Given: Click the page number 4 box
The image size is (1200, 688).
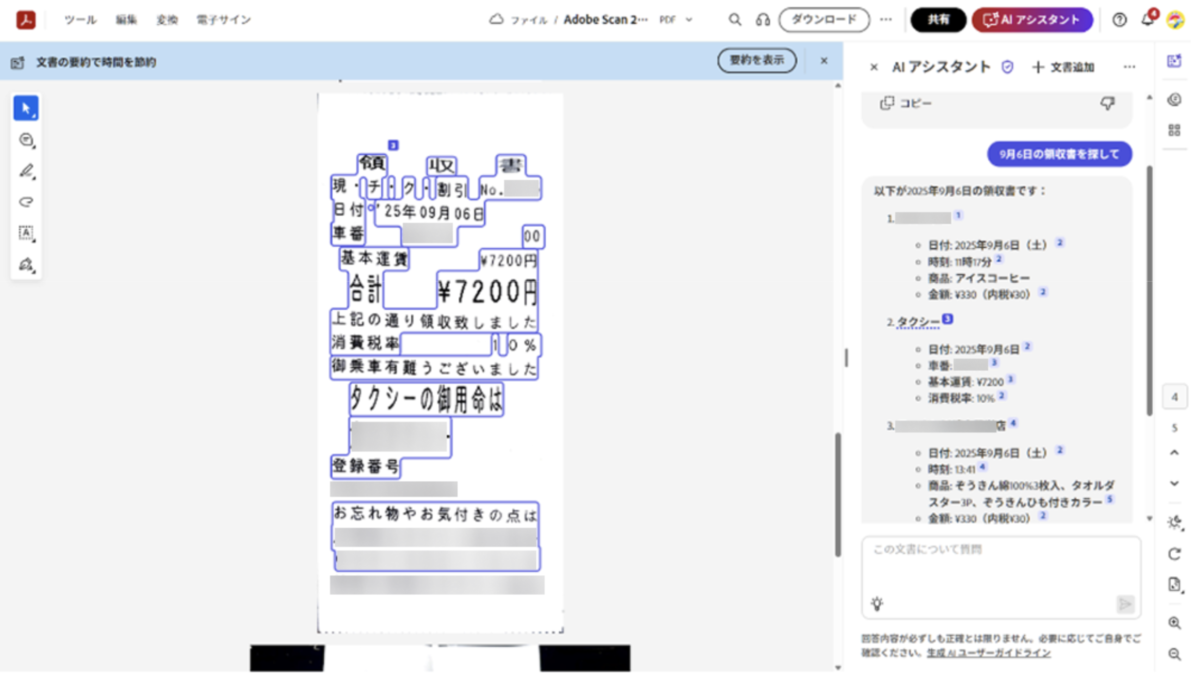Looking at the screenshot, I should pyautogui.click(x=1175, y=396).
